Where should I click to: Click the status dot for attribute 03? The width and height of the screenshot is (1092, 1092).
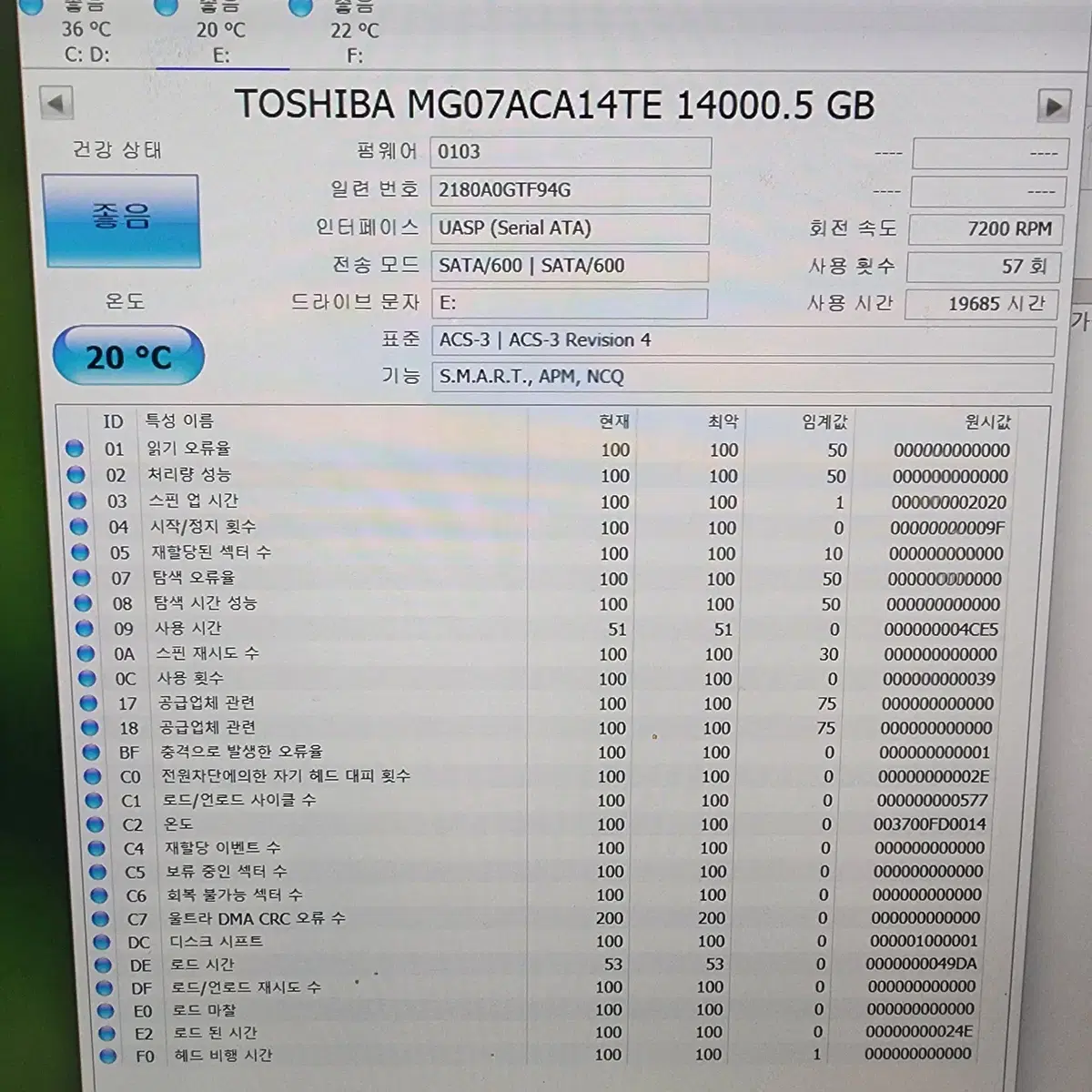tap(77, 500)
